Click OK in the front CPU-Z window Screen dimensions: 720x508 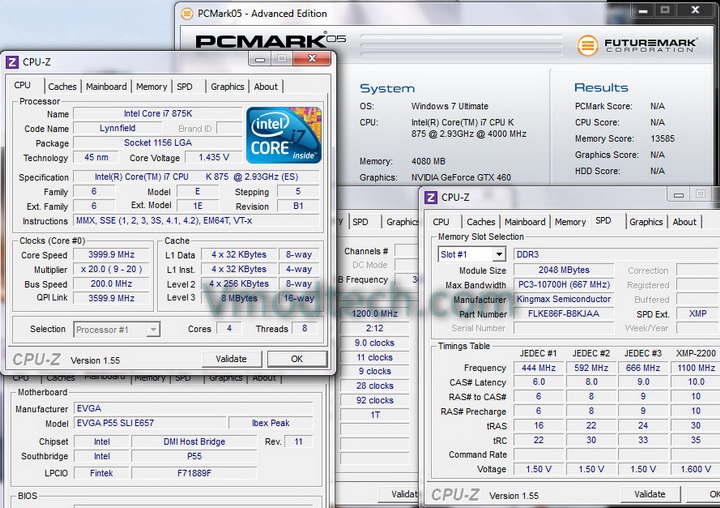(297, 359)
